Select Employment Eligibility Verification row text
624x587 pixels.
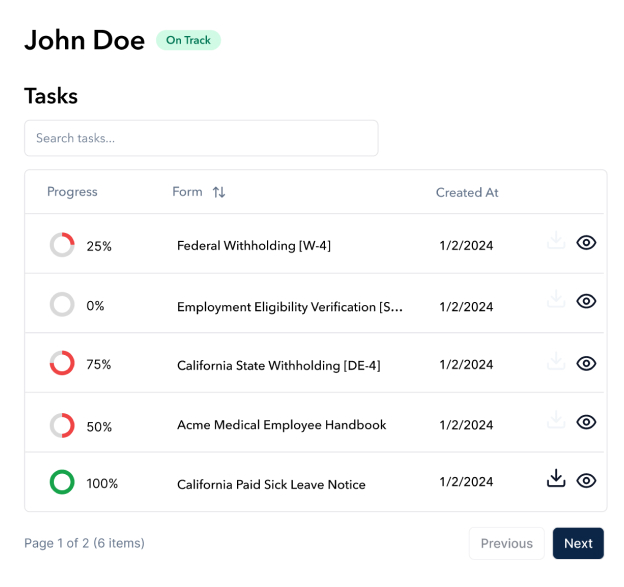290,307
